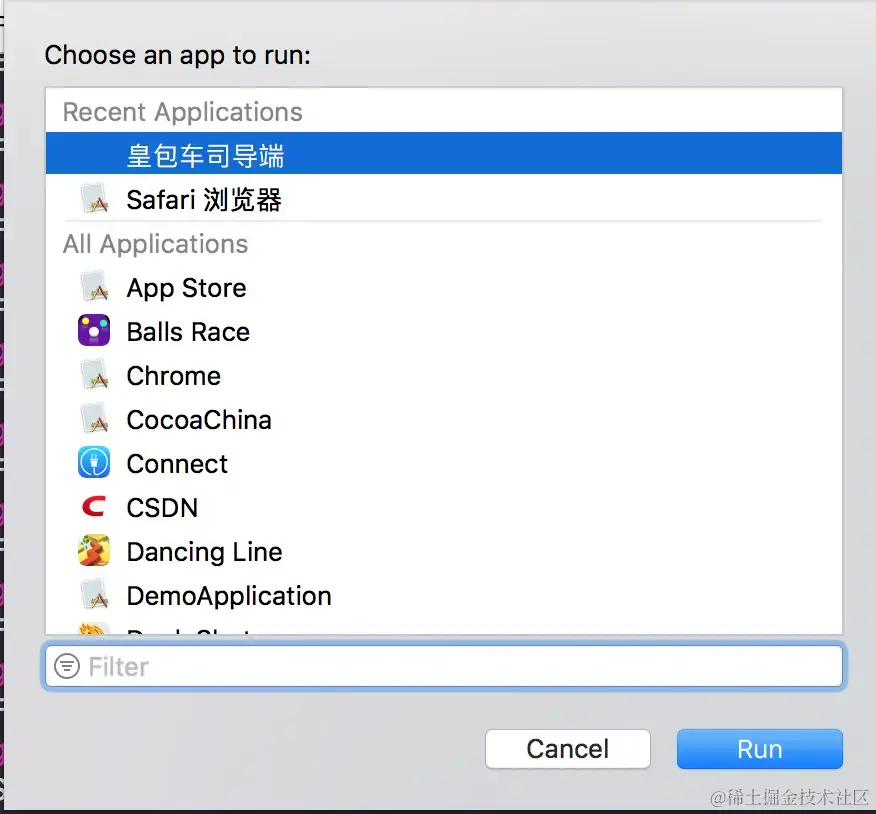Select CSDN from the app list
The height and width of the screenshot is (814, 876).
tap(444, 507)
